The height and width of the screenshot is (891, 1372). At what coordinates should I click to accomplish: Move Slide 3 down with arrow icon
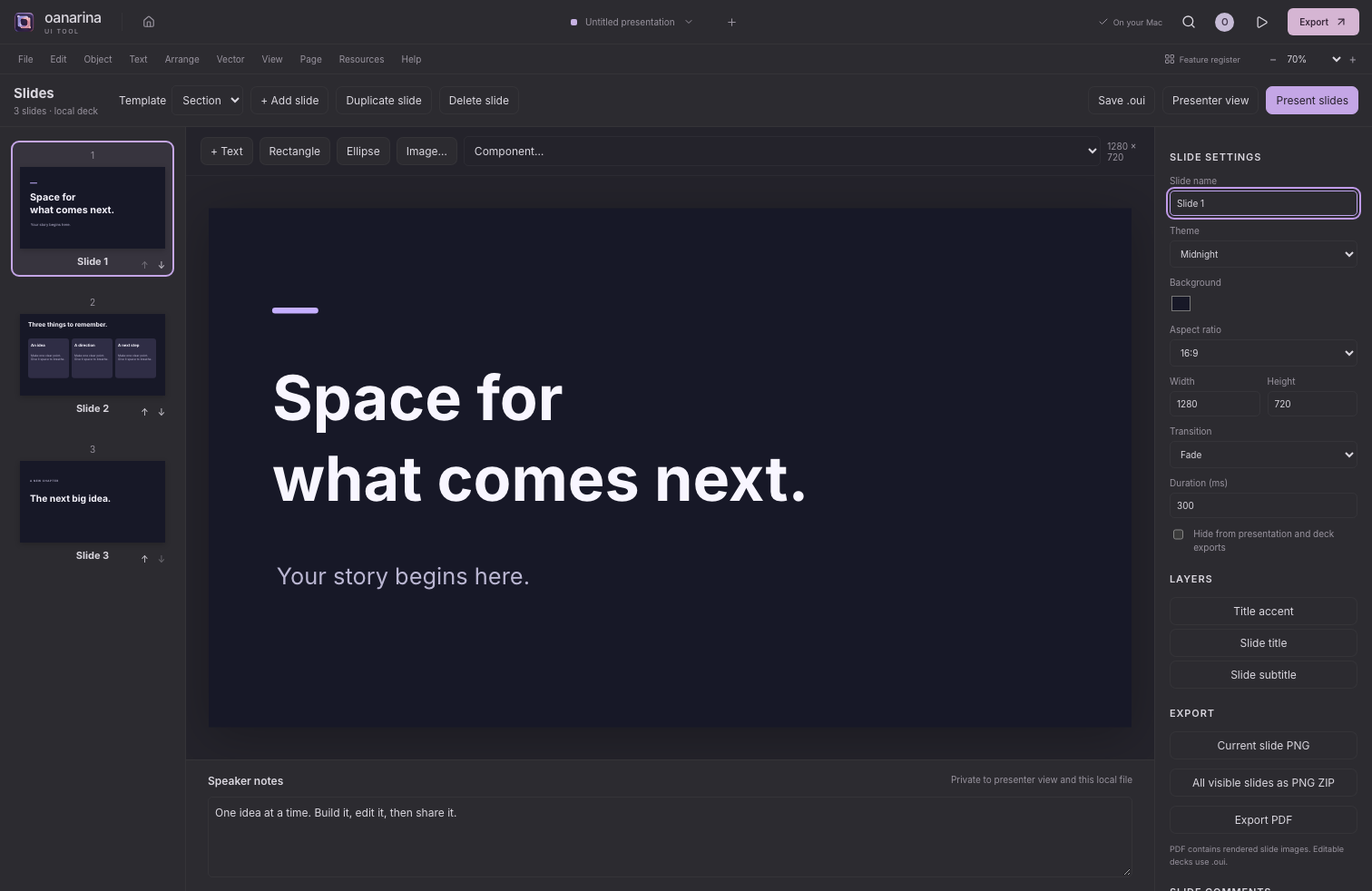pyautogui.click(x=162, y=559)
